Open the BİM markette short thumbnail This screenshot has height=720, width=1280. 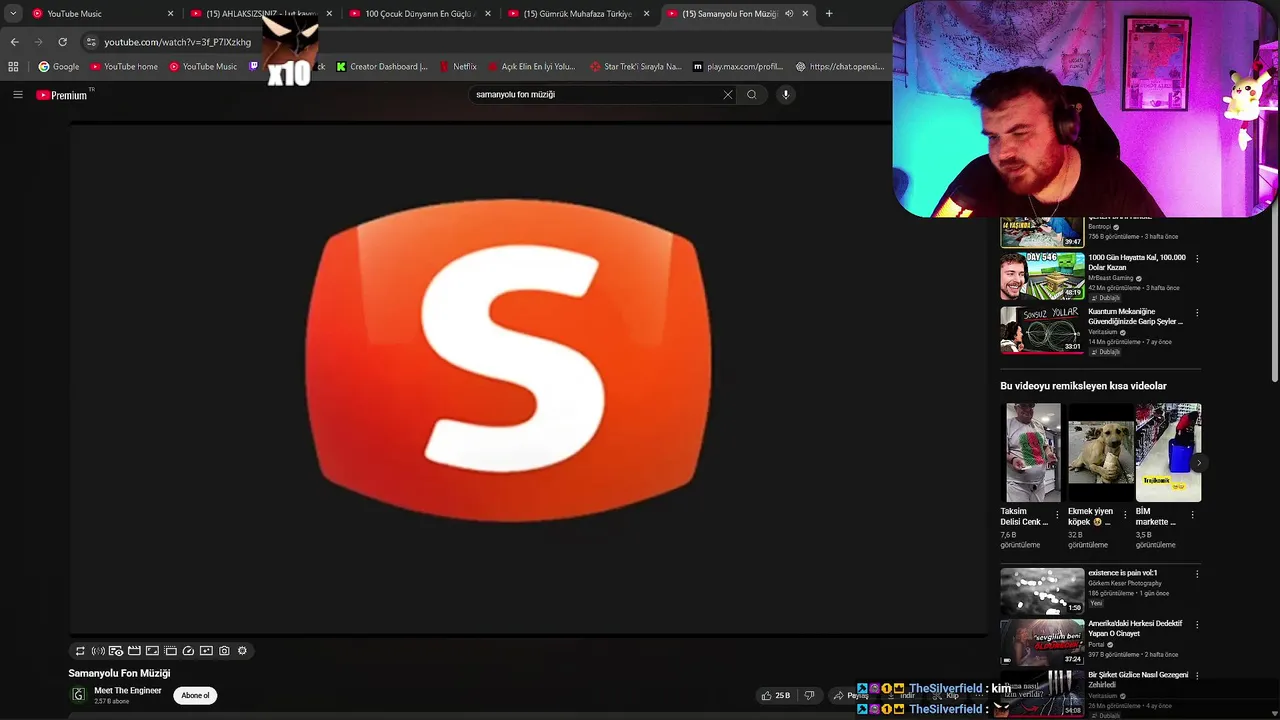click(x=1168, y=452)
